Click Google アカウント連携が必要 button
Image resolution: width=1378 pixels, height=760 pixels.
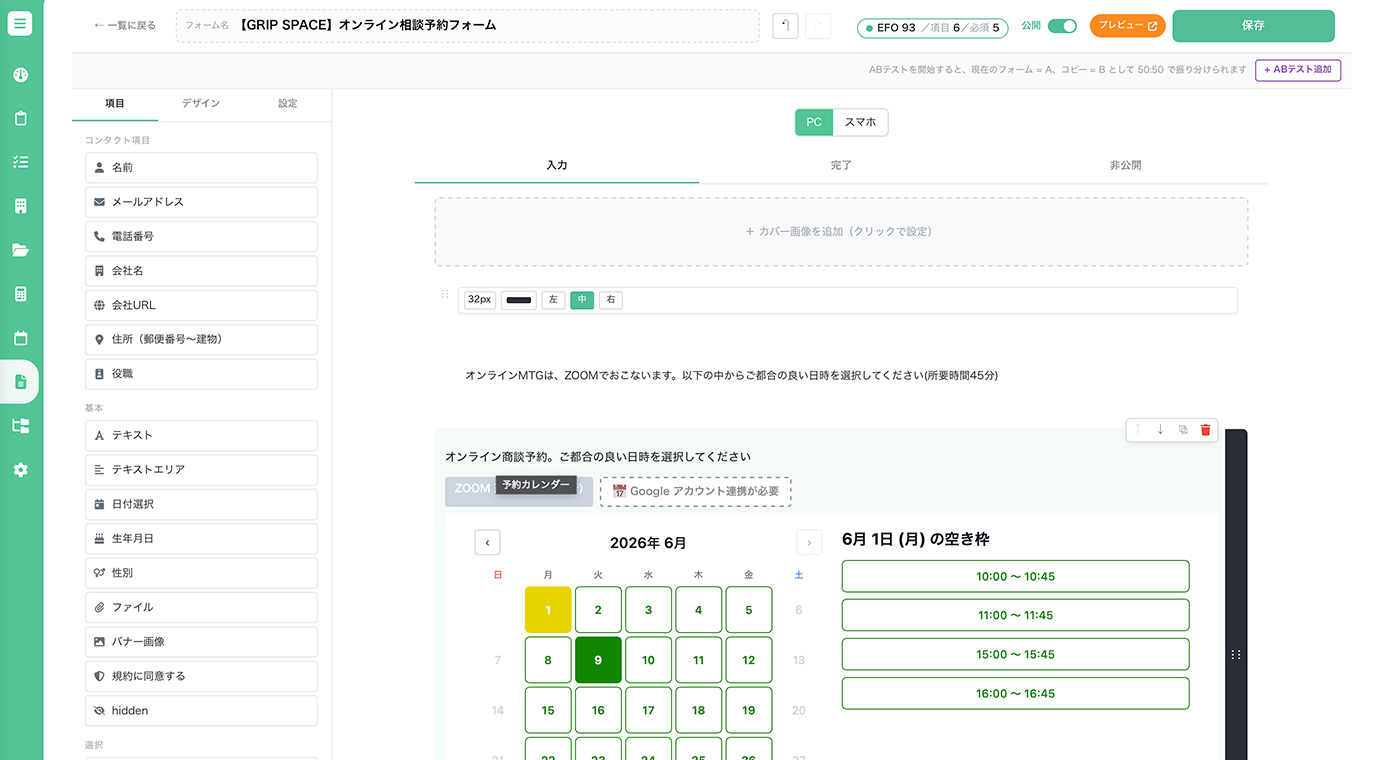click(695, 491)
